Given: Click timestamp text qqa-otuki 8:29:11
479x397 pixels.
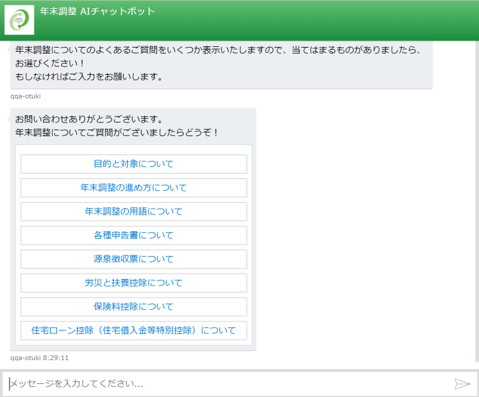Looking at the screenshot, I should pyautogui.click(x=39, y=358).
